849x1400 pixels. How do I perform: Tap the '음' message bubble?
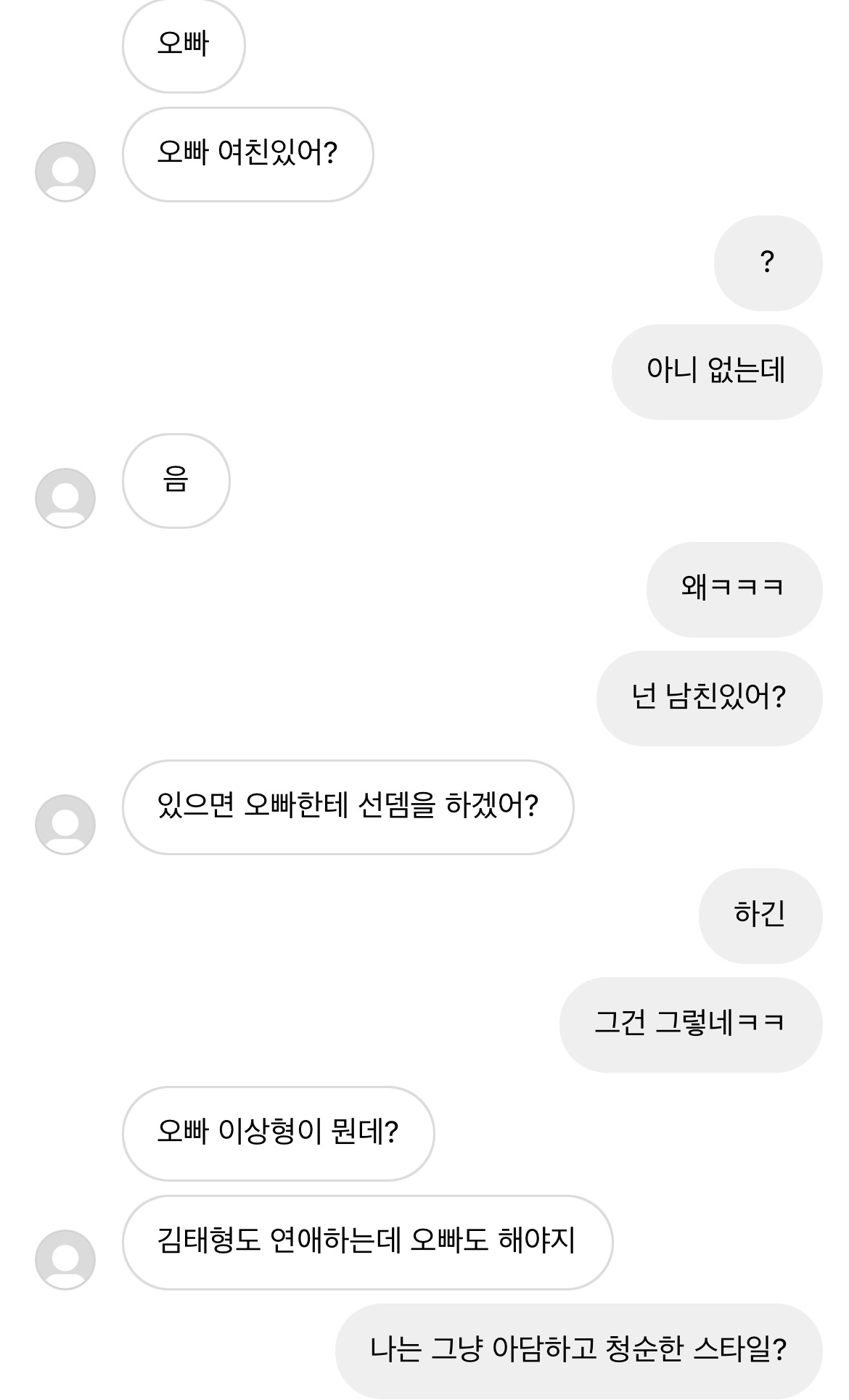(x=176, y=480)
